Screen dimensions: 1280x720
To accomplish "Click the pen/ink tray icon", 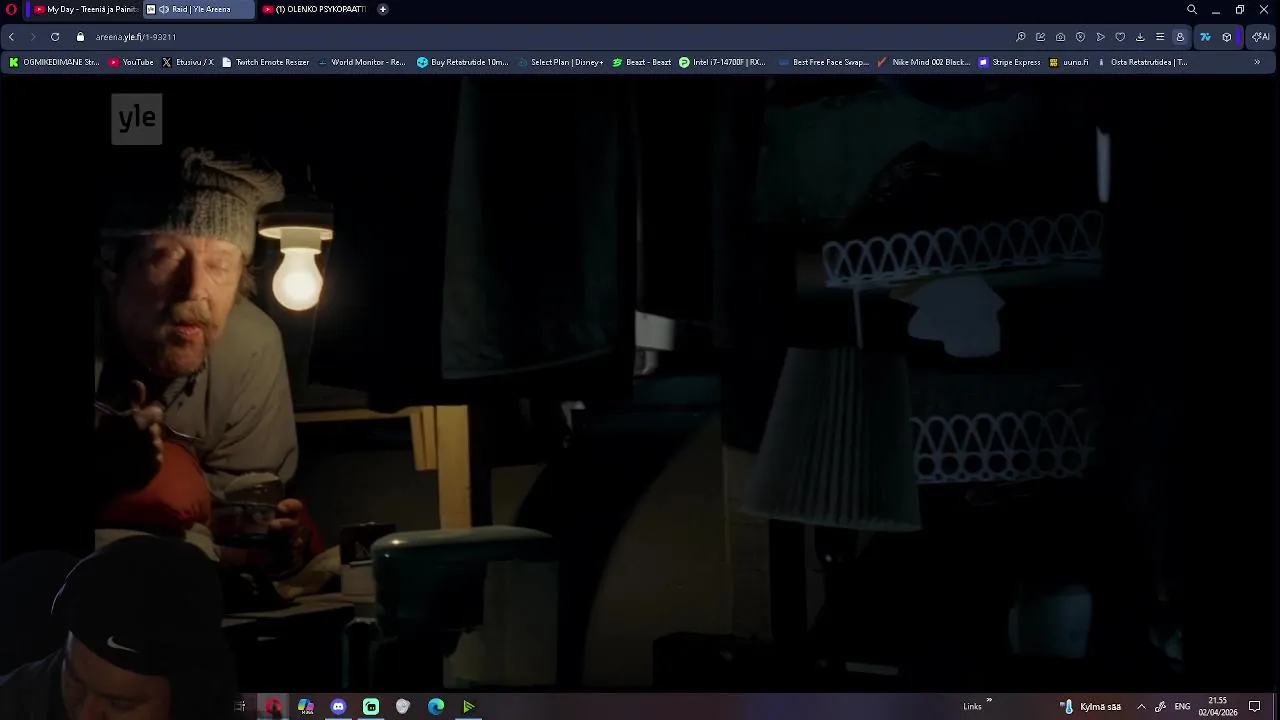I will (x=1160, y=706).
